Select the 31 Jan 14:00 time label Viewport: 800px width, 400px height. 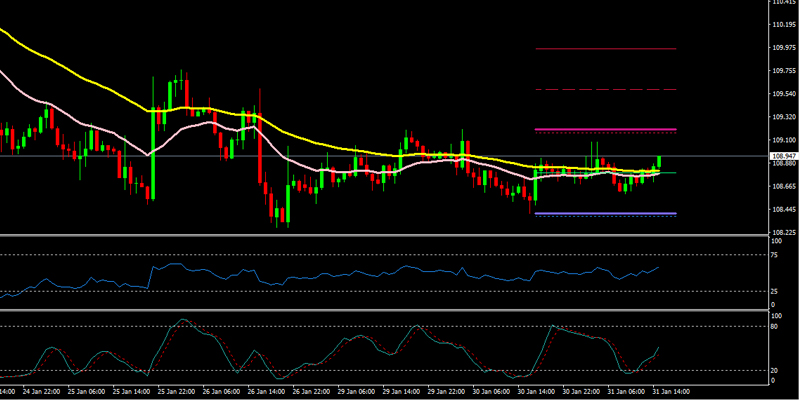pos(672,390)
